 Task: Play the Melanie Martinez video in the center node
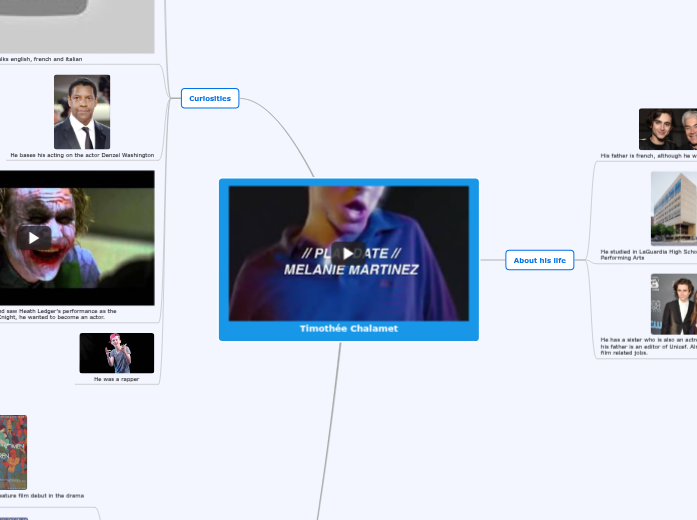click(x=348, y=253)
